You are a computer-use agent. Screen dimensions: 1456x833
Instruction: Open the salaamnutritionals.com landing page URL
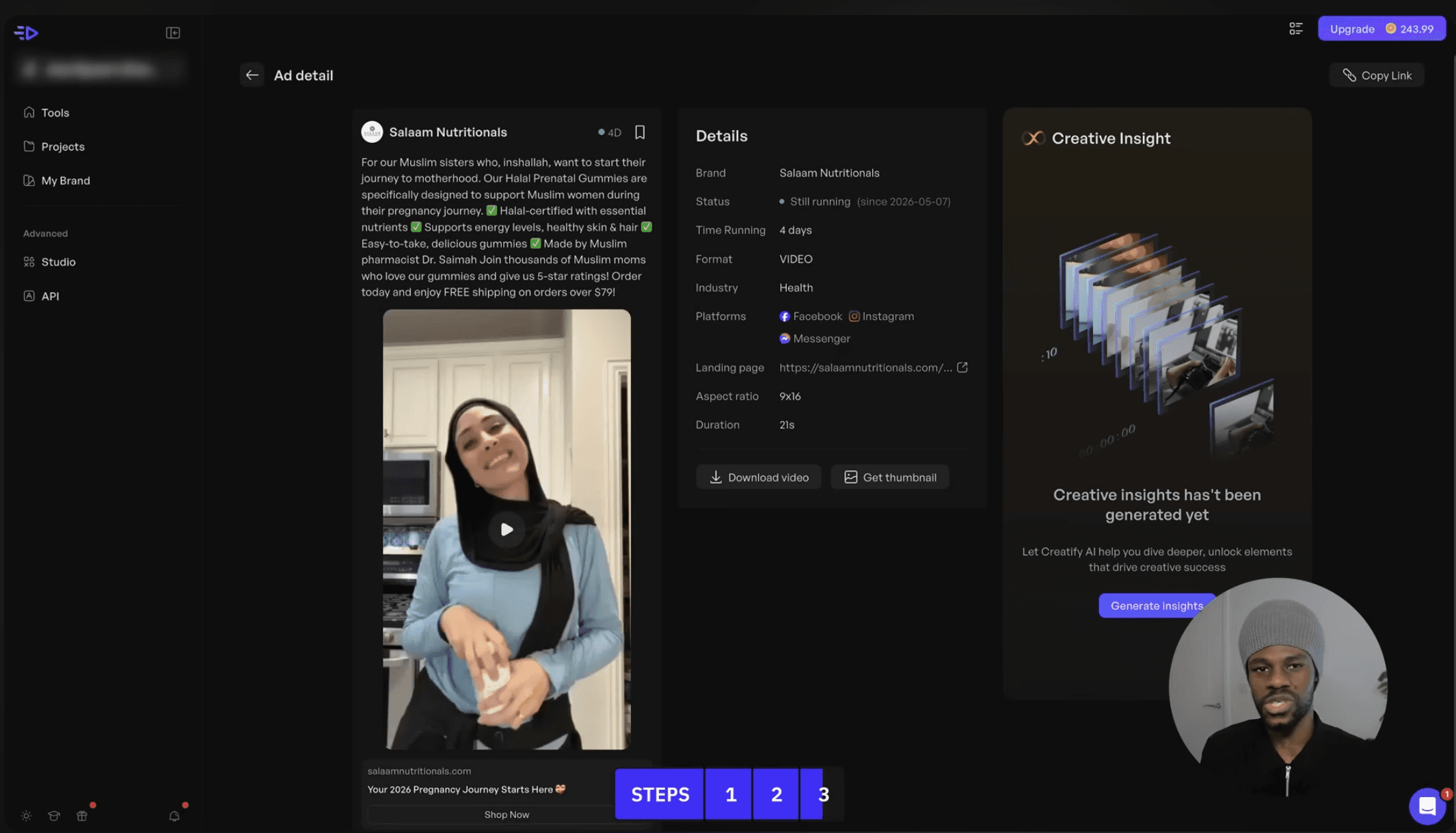[865, 368]
